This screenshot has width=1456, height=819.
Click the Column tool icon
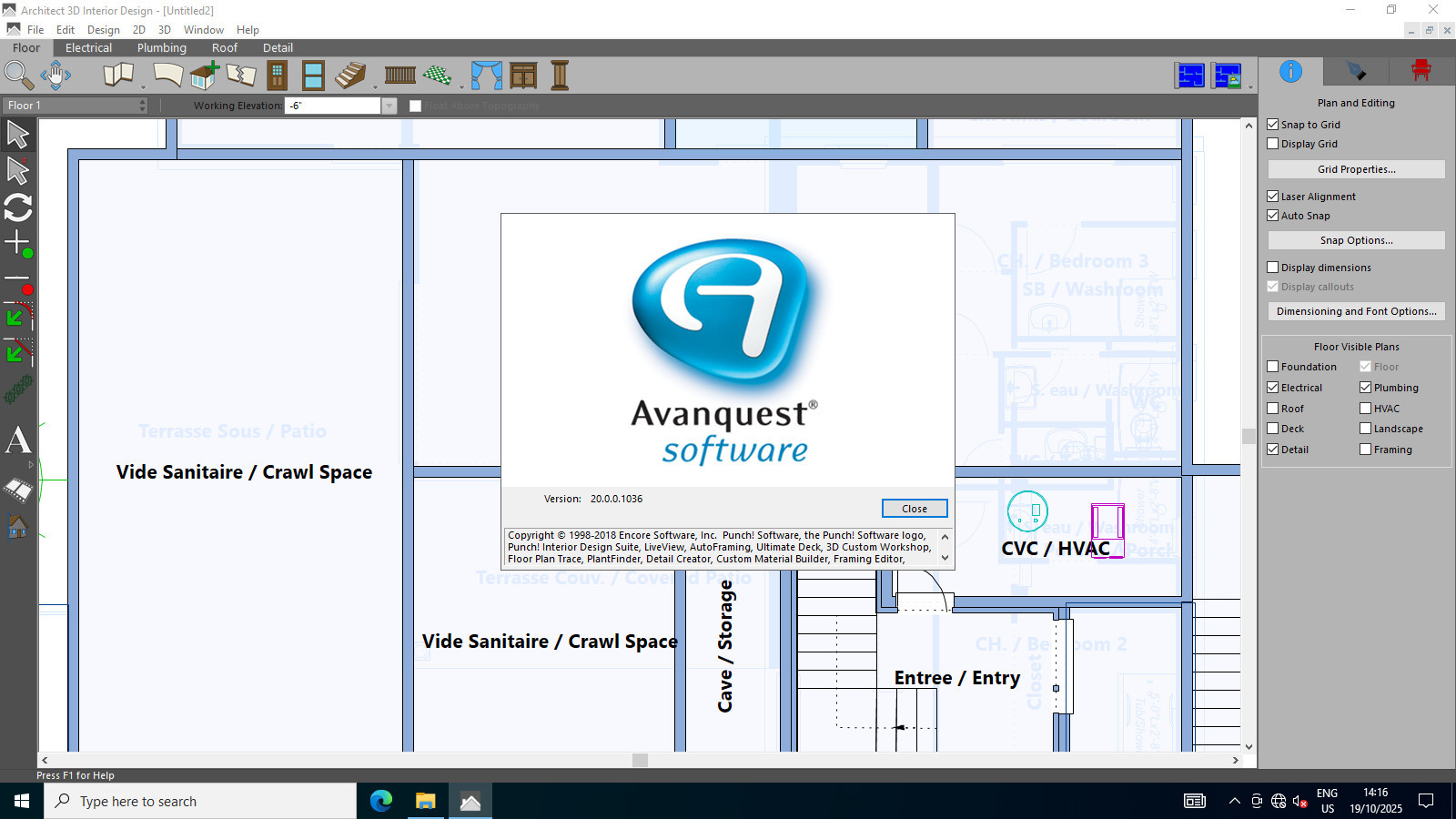[x=560, y=75]
